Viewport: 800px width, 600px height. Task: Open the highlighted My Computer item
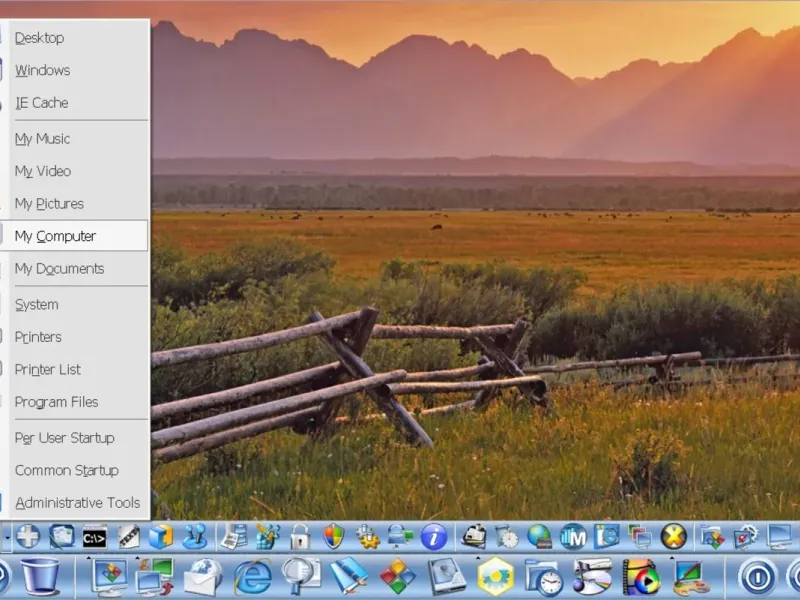tap(74, 236)
